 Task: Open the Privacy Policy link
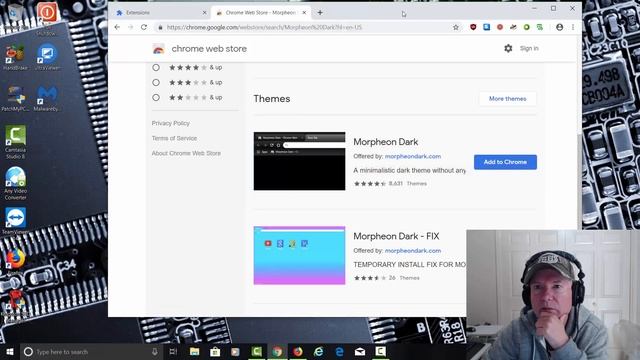pyautogui.click(x=171, y=123)
